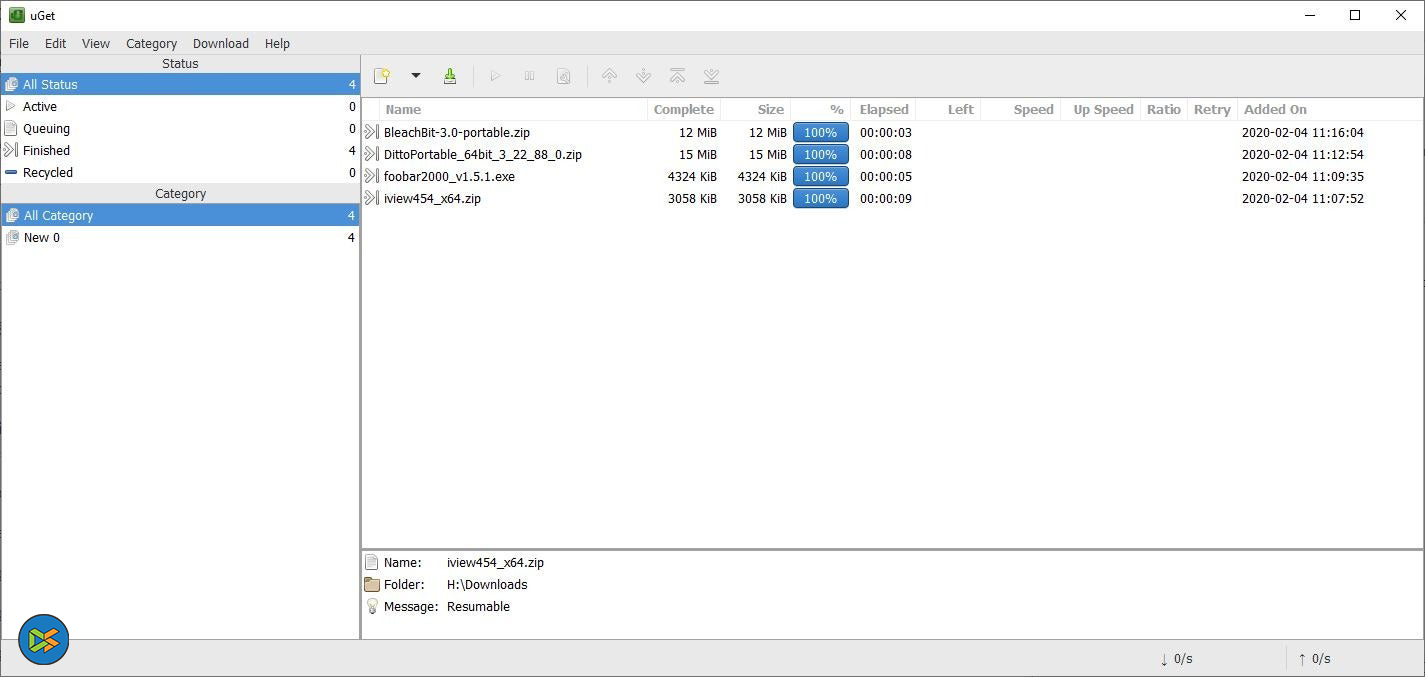The image size is (1425, 677).
Task: Select foobar2000_v1.5.1.exe download row
Action: click(x=891, y=176)
